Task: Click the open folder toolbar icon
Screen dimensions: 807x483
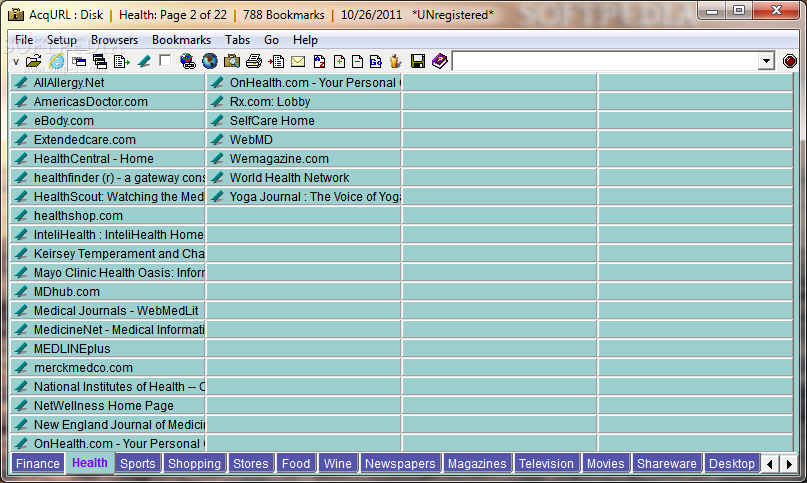Action: click(33, 61)
